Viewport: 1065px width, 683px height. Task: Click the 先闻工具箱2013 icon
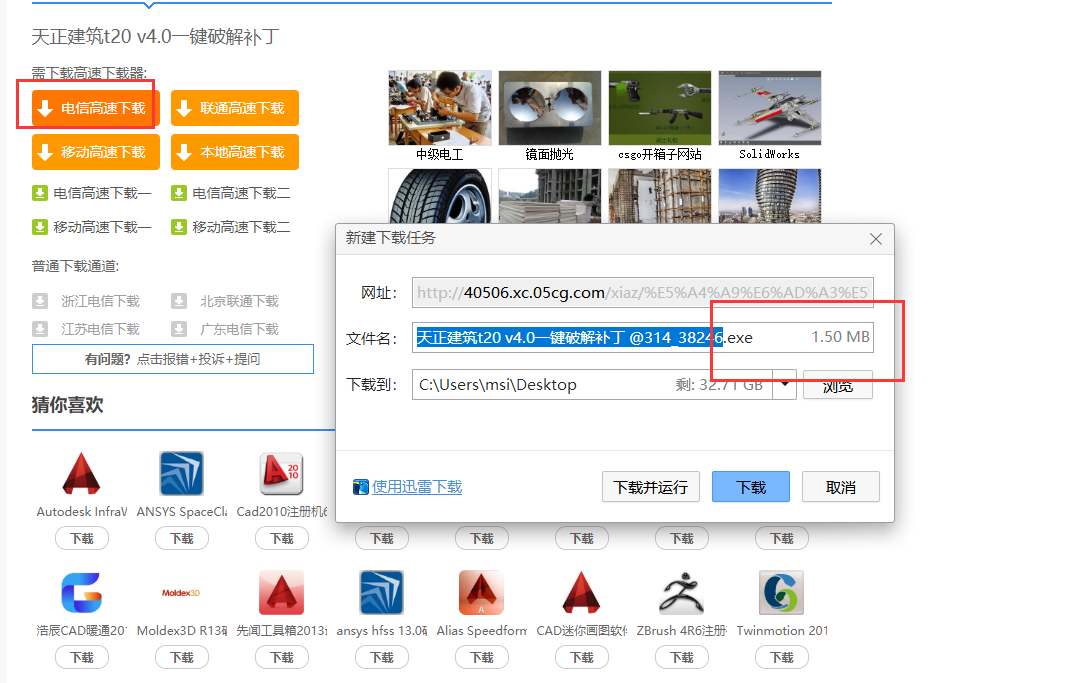[x=281, y=593]
